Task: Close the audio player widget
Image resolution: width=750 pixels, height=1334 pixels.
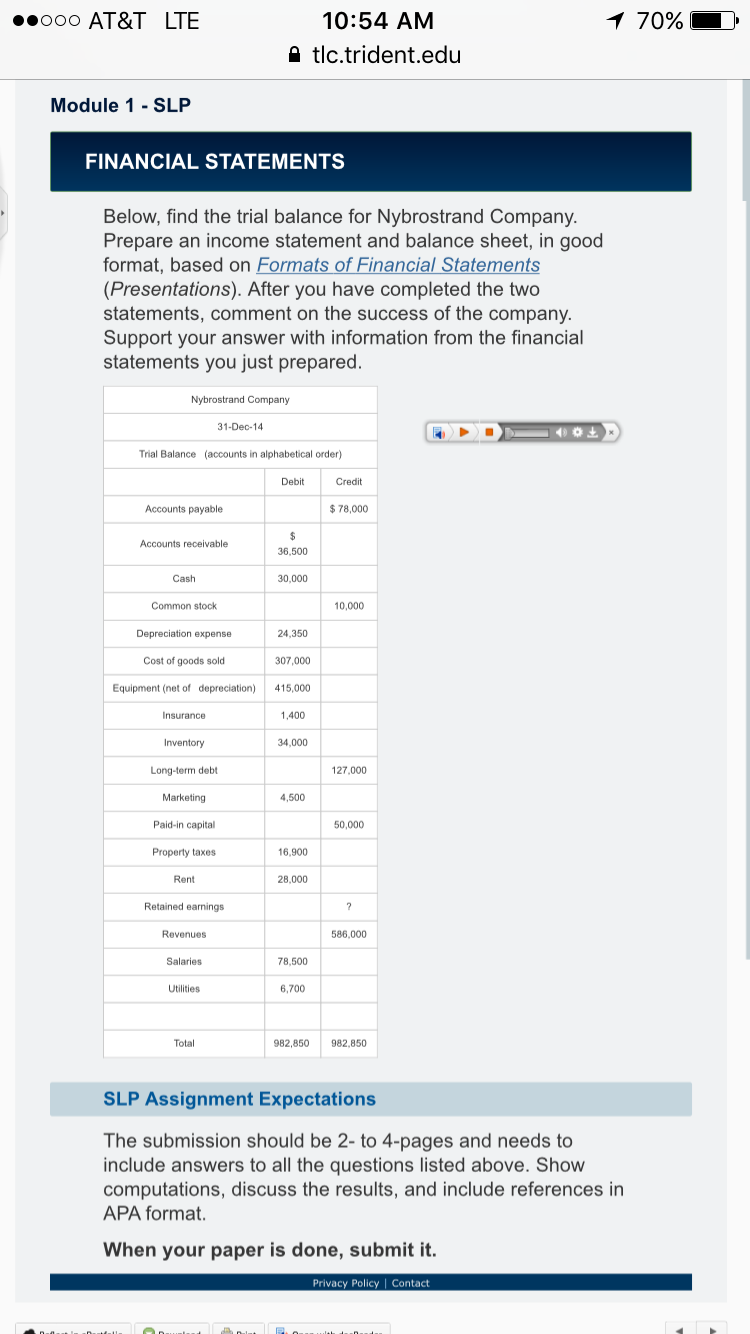Action: click(x=611, y=433)
